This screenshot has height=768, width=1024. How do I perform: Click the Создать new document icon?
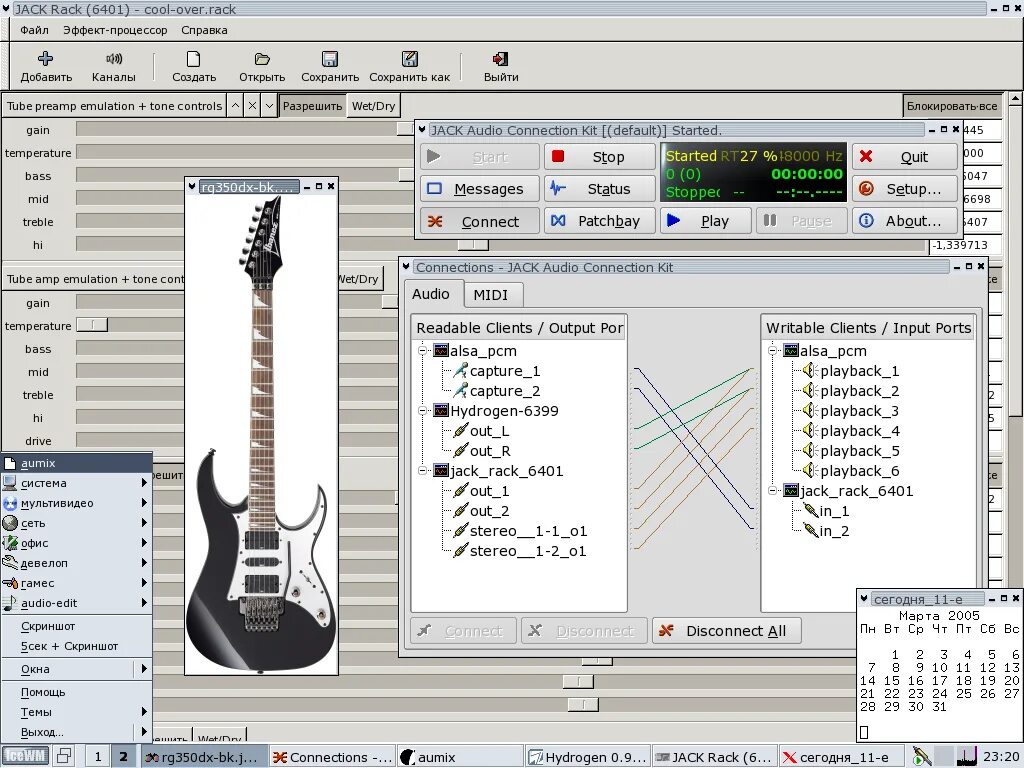coord(193,59)
